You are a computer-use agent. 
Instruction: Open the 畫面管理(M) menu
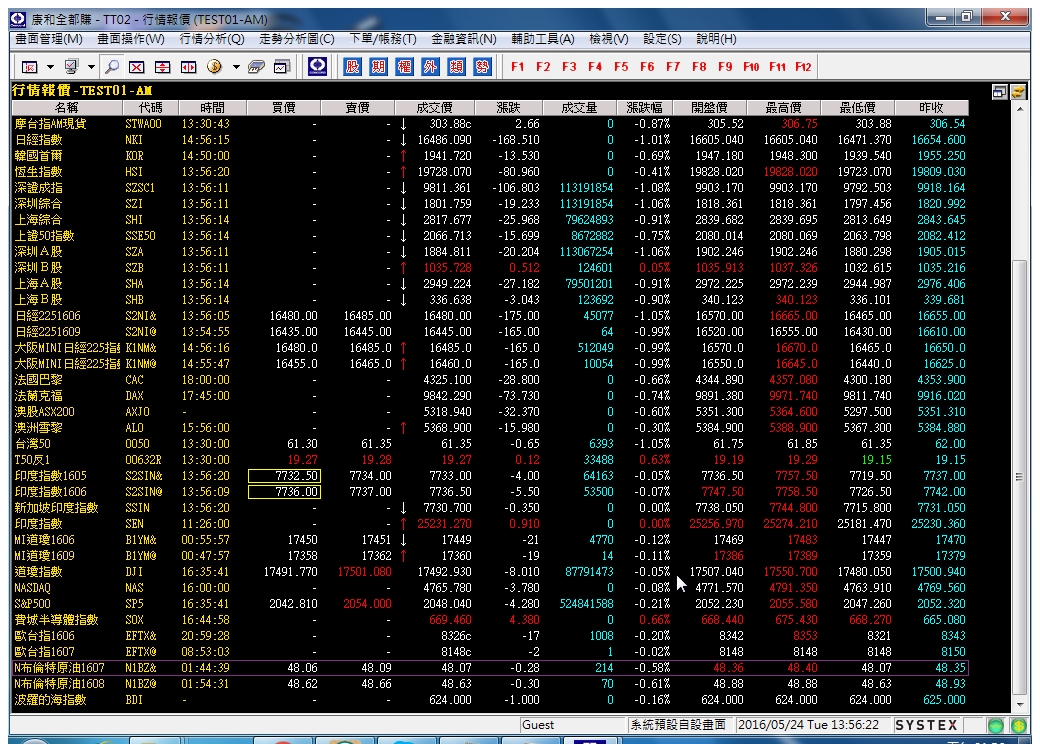point(49,39)
